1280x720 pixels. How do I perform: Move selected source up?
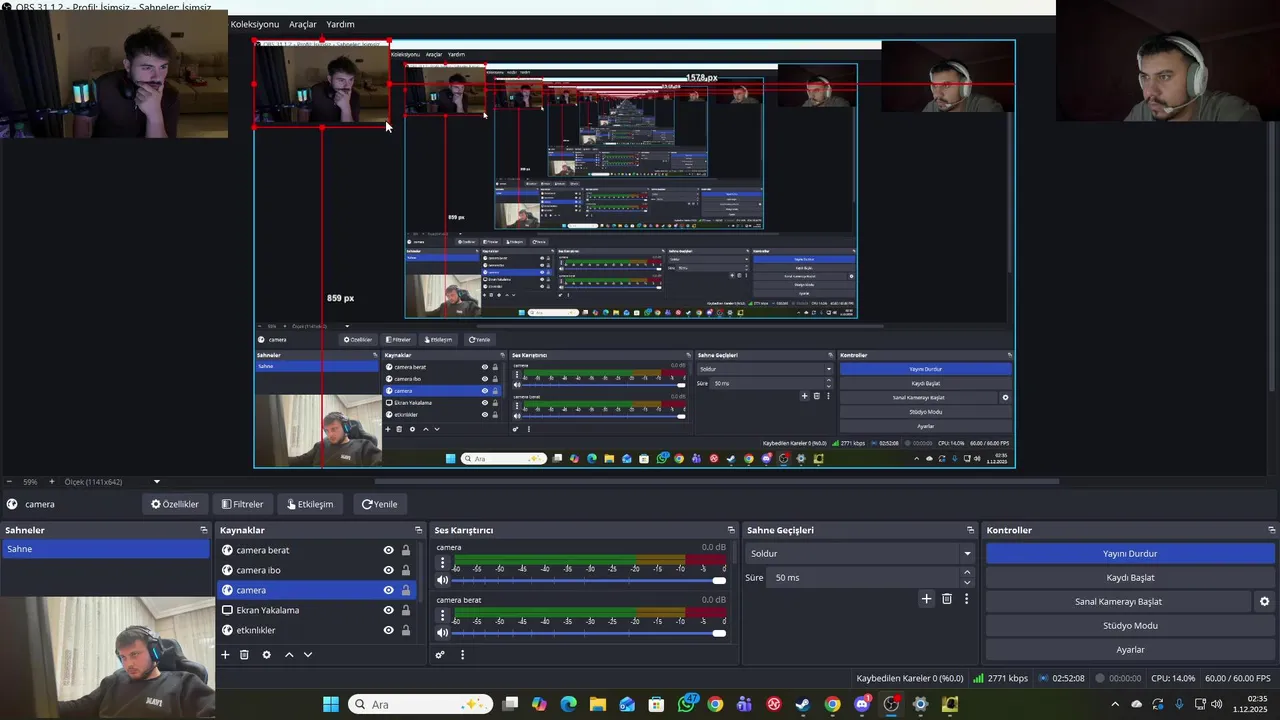coord(289,655)
